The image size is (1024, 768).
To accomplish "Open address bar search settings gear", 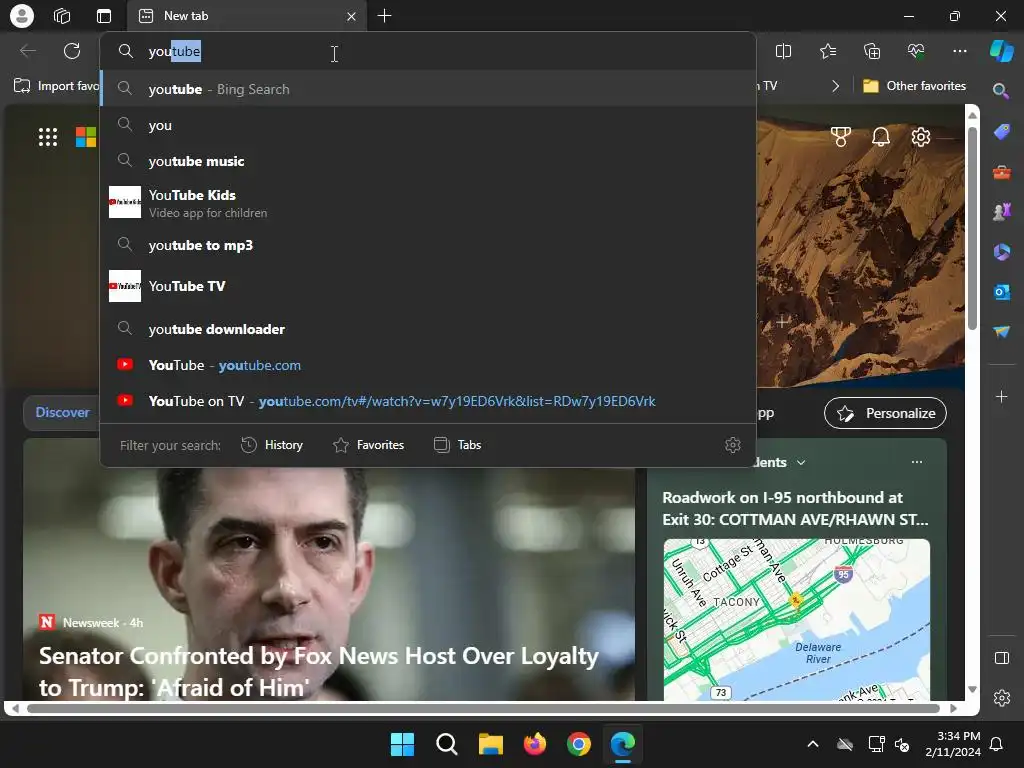I will pyautogui.click(x=733, y=445).
